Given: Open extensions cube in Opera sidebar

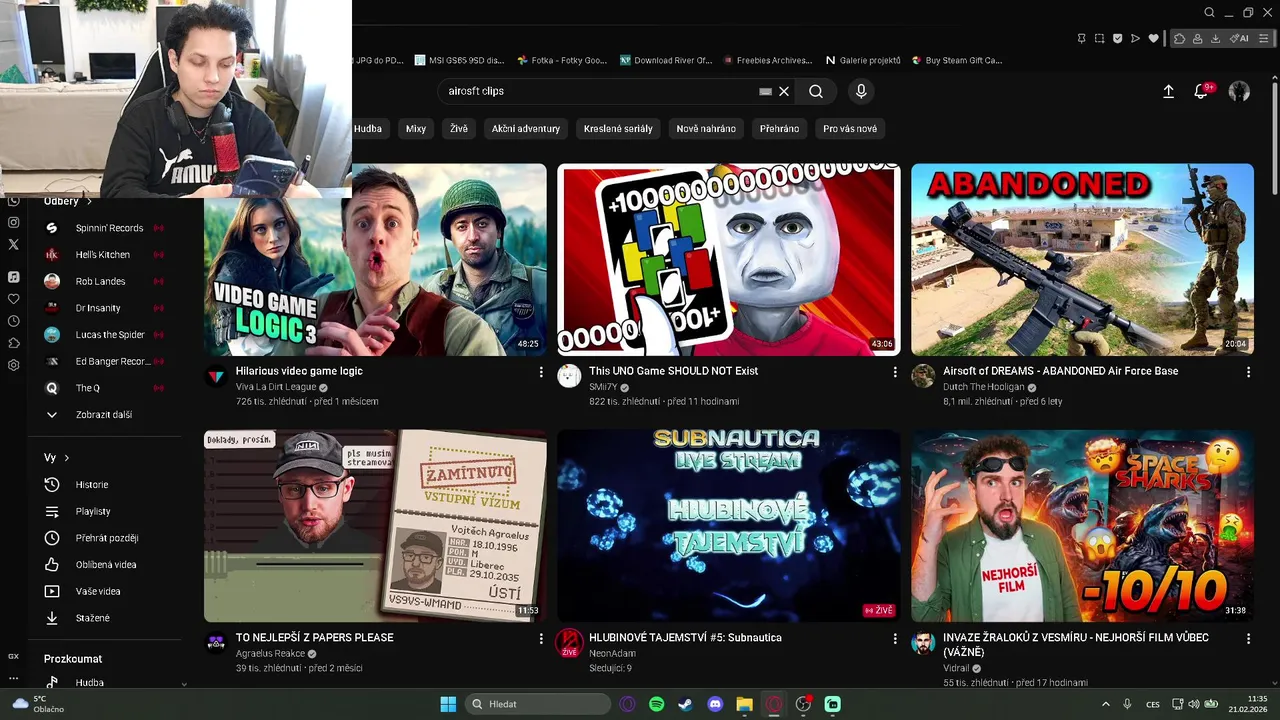Looking at the screenshot, I should [14, 343].
